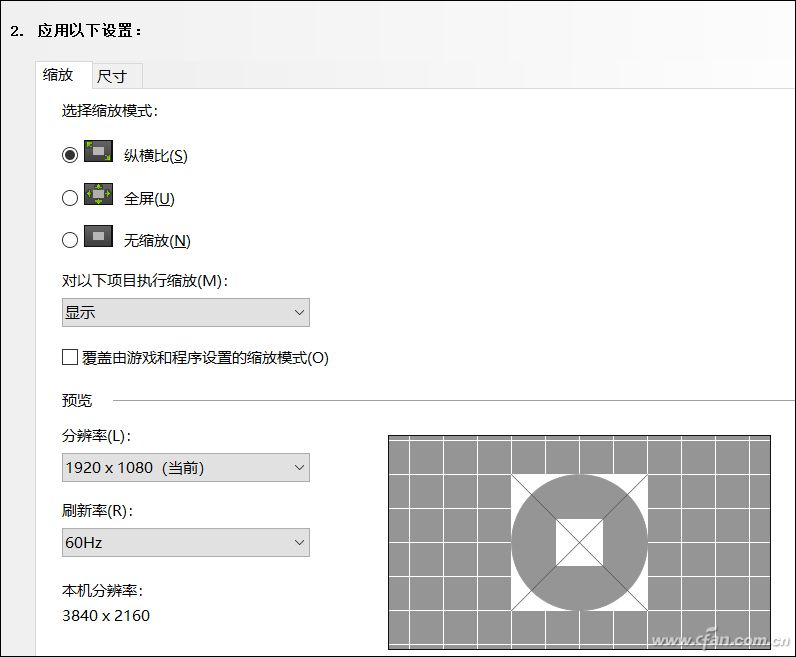Click the aspect ratio scaling icon
The width and height of the screenshot is (796, 657).
click(x=98, y=151)
